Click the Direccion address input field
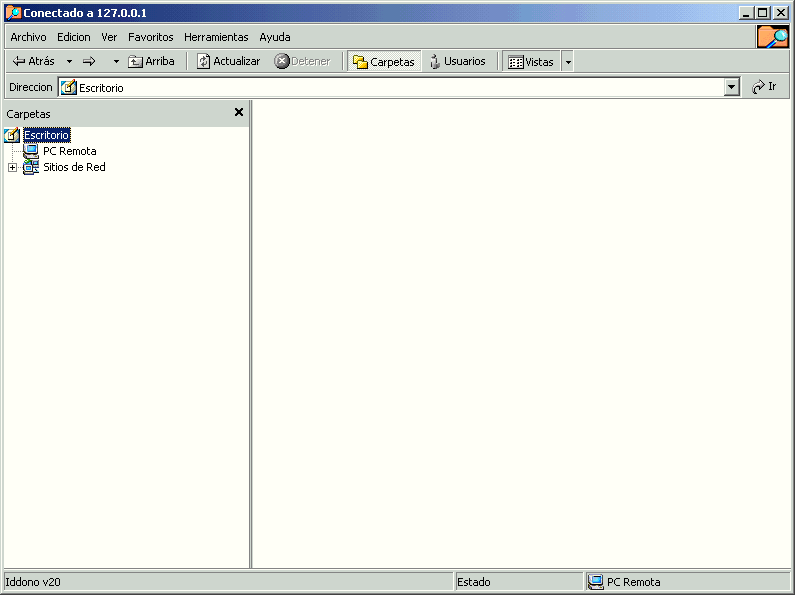Screen dimensions: 795x595 [400, 87]
